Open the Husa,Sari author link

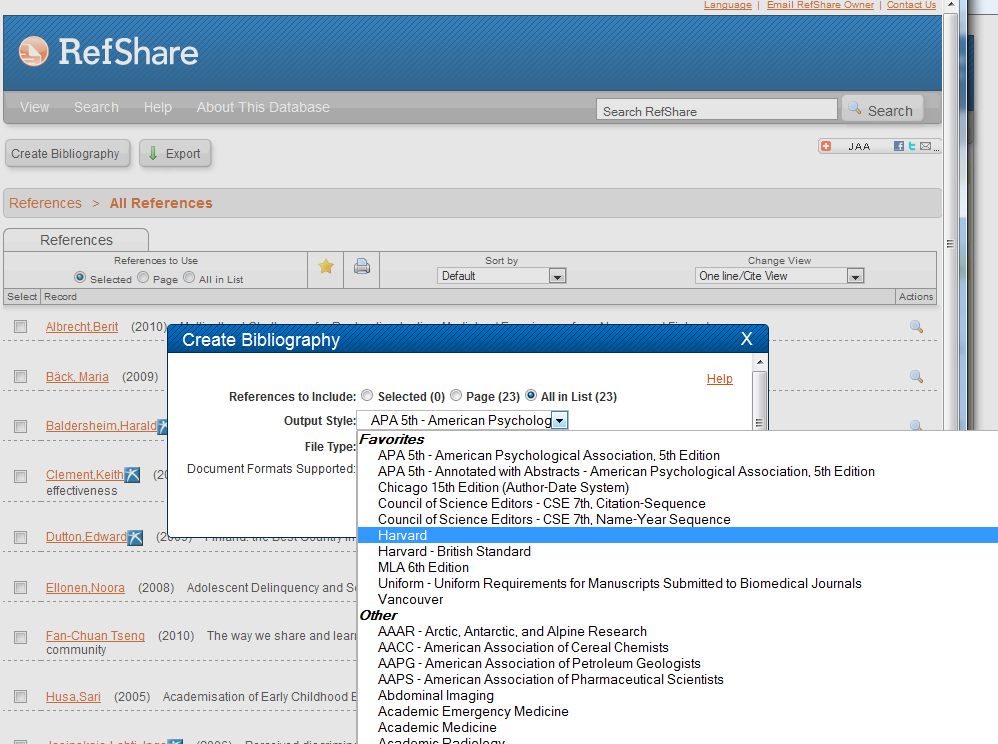73,696
